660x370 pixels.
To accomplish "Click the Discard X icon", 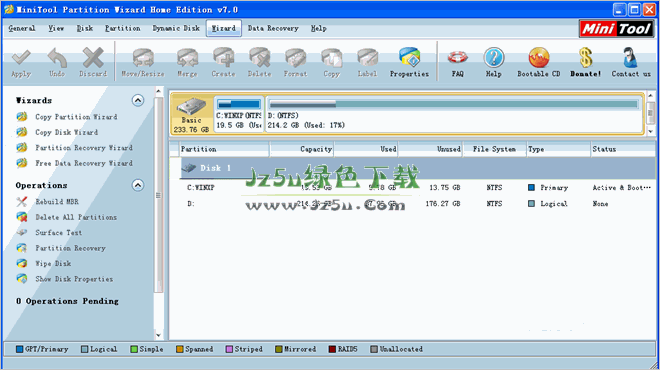I will 93,58.
